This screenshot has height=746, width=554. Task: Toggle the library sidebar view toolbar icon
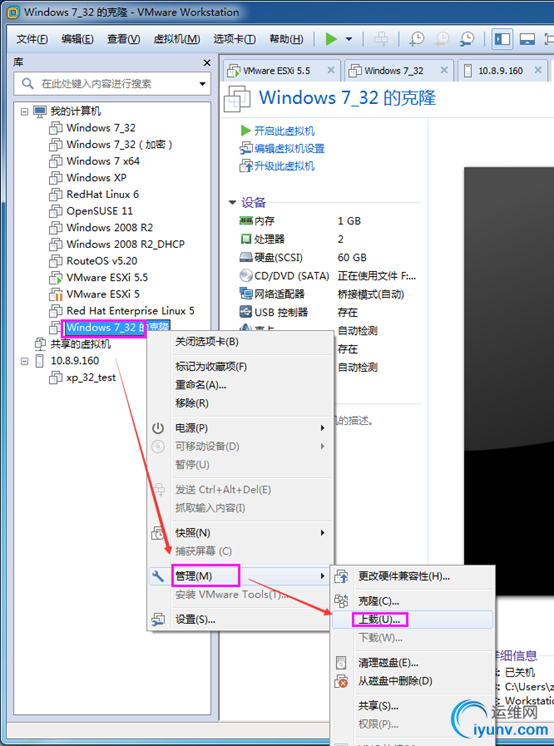pos(502,39)
